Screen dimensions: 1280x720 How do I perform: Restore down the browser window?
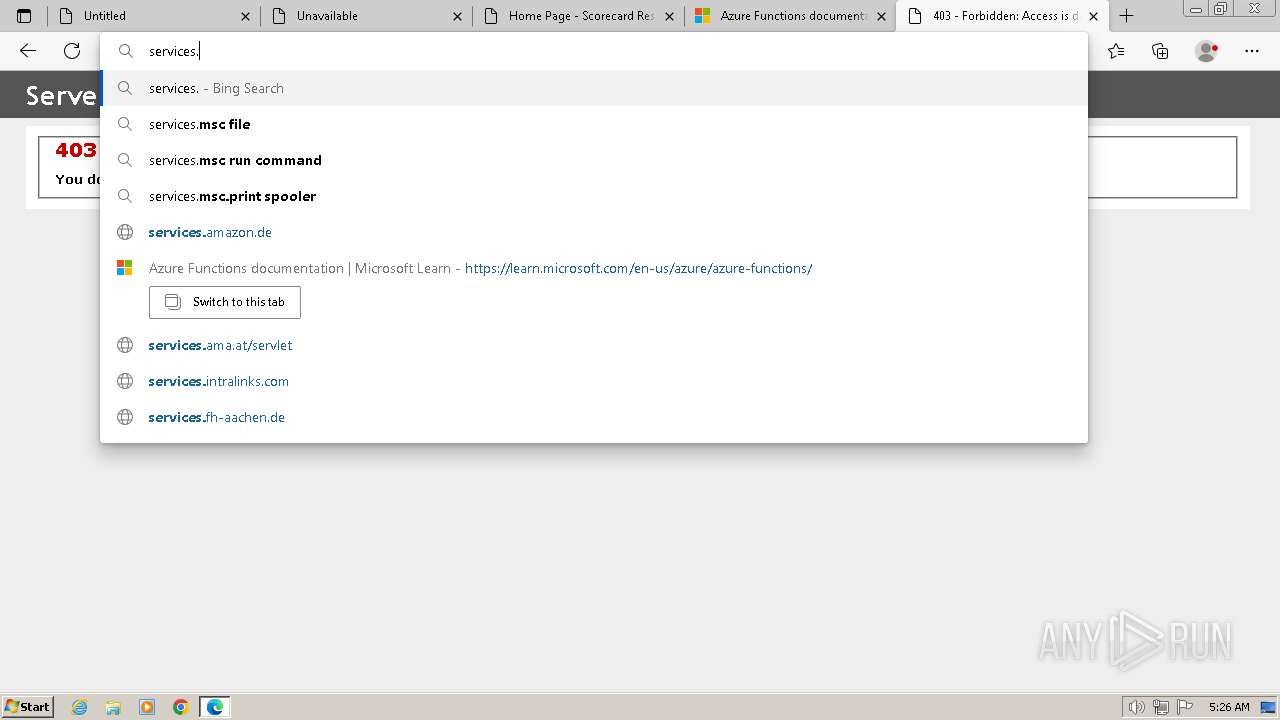pos(1220,9)
